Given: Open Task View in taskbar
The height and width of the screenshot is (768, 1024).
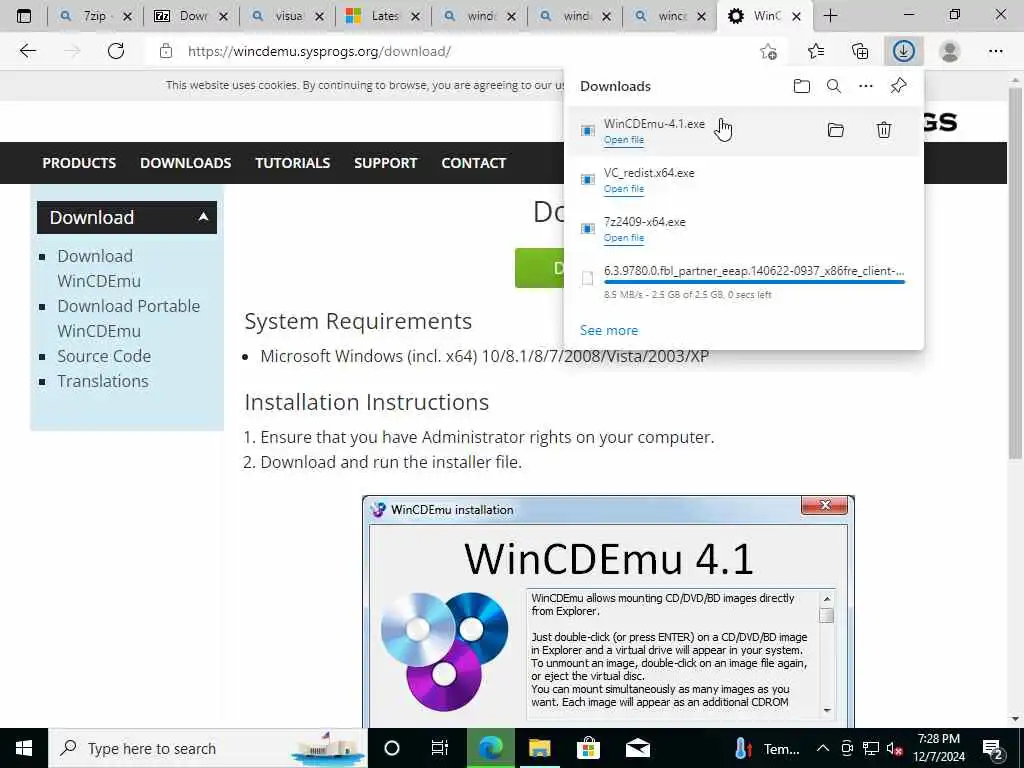Looking at the screenshot, I should coord(440,748).
